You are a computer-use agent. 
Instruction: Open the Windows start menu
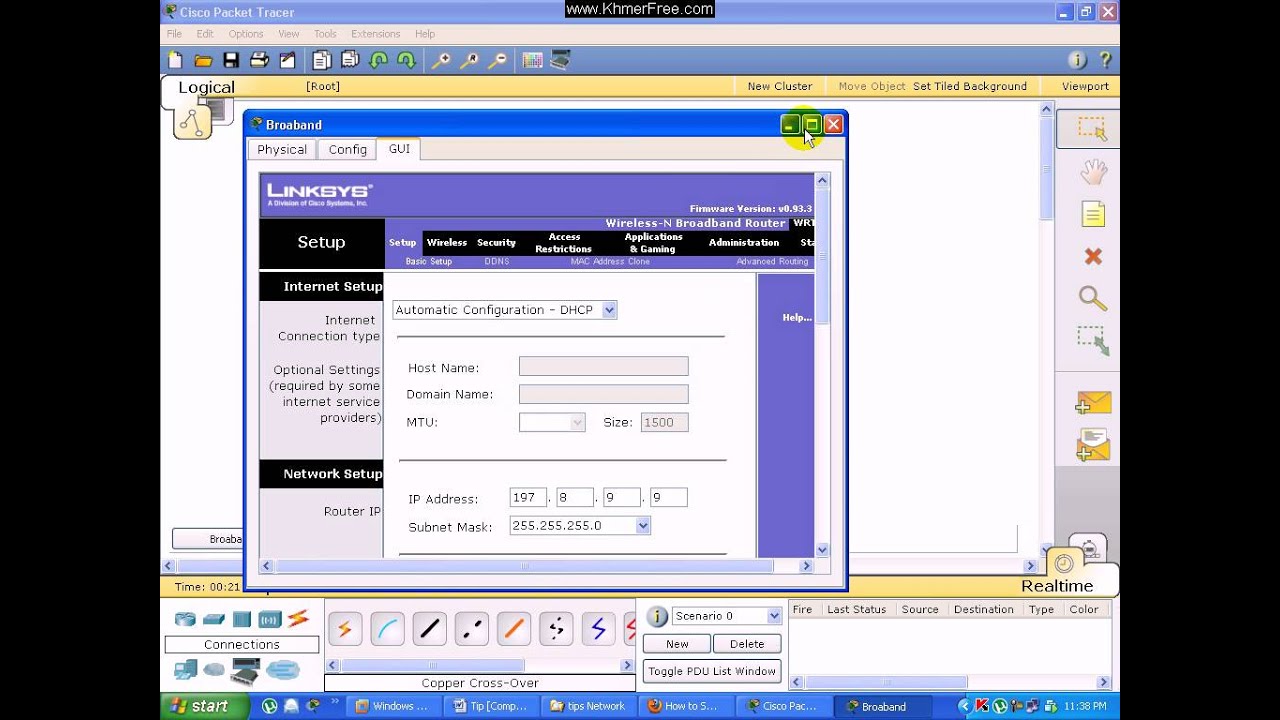click(x=203, y=706)
